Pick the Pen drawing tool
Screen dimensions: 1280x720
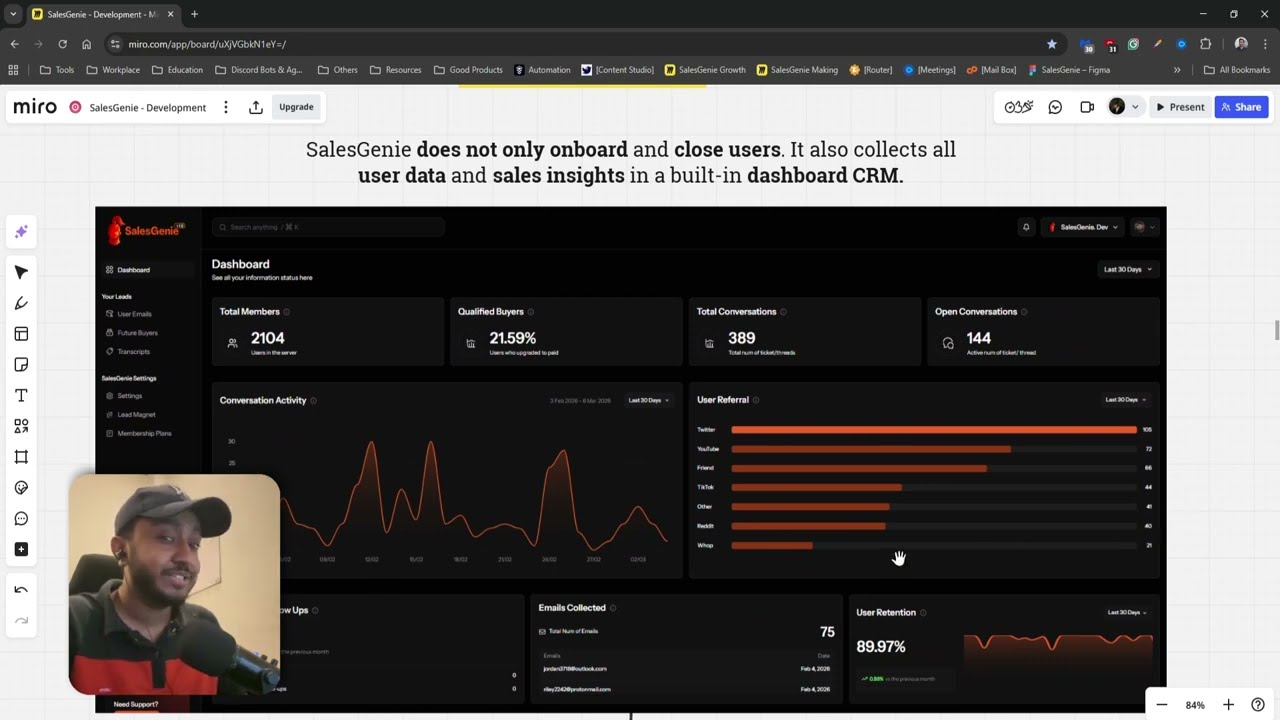pyautogui.click(x=21, y=303)
